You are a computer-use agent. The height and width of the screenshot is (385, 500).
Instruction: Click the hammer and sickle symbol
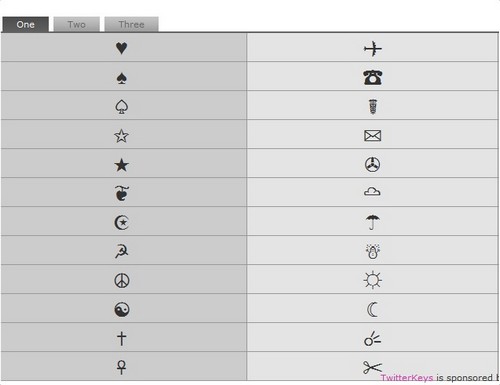122,251
